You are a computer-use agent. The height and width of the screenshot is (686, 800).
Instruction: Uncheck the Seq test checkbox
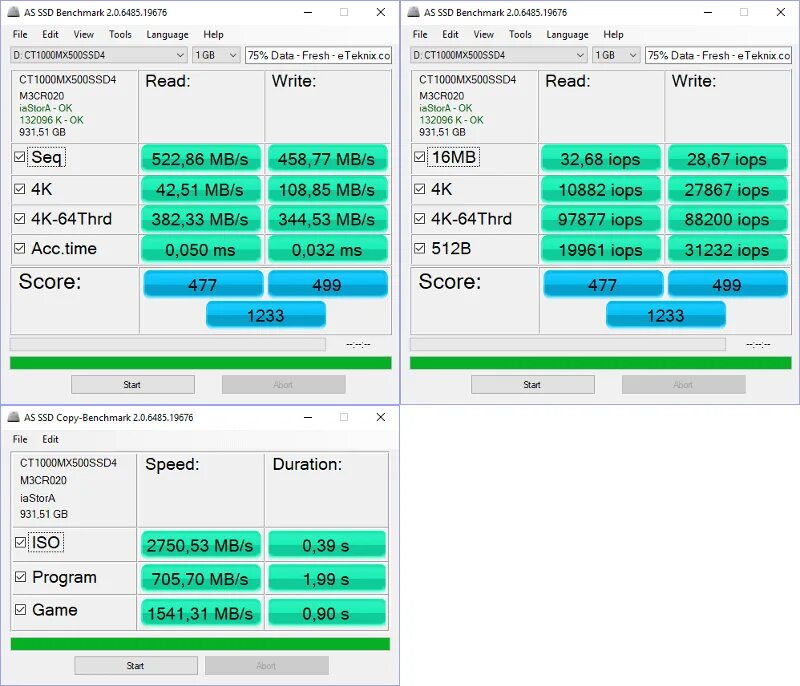(19, 157)
